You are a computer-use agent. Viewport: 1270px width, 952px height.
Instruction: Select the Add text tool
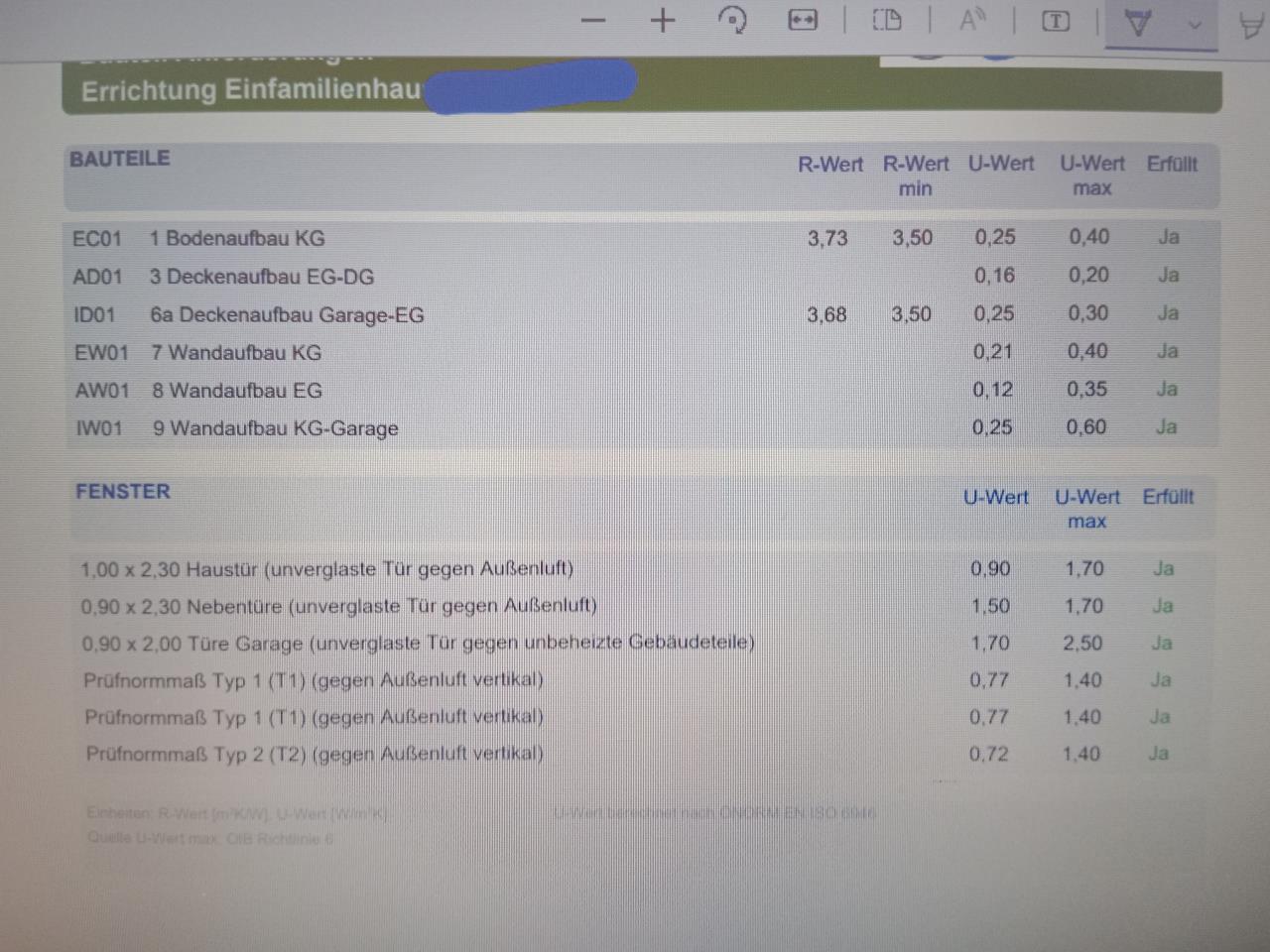(1056, 22)
